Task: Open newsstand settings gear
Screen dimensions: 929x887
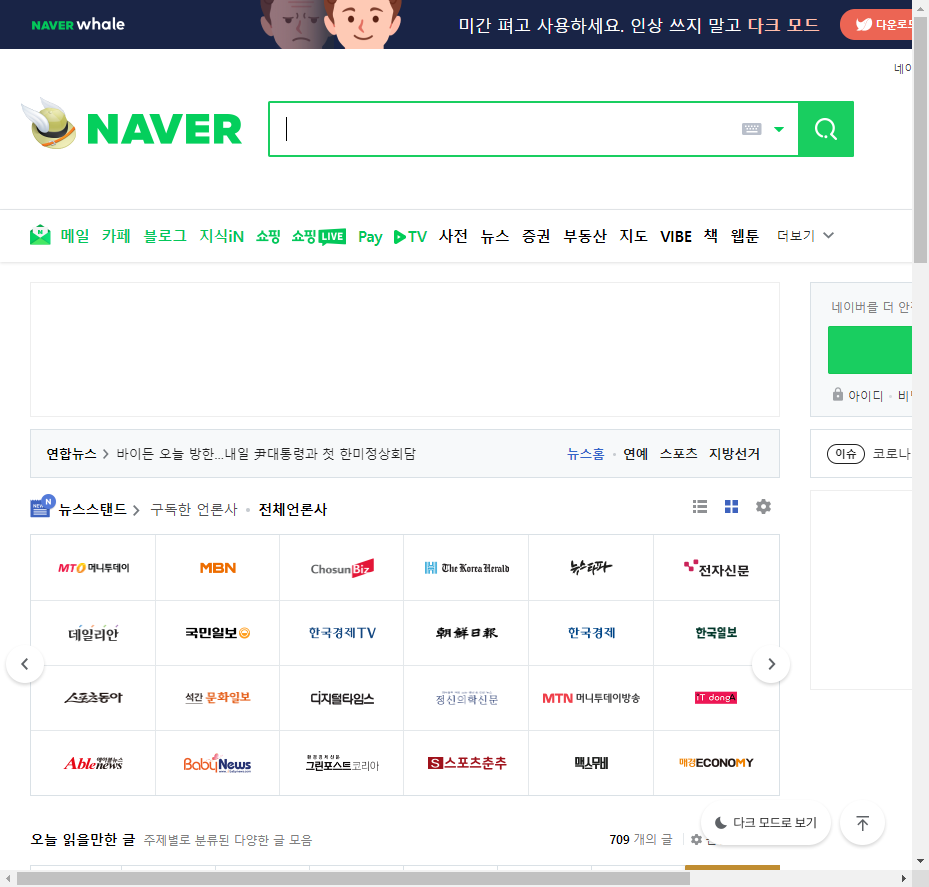Action: 763,507
